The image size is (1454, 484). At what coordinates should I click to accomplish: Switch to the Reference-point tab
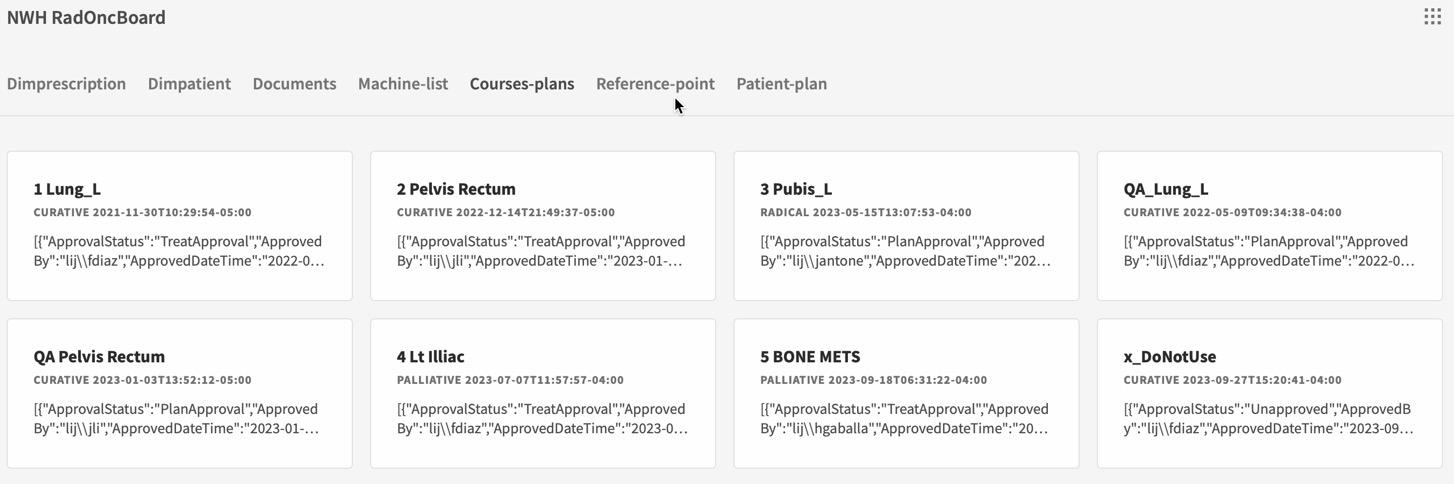(655, 84)
